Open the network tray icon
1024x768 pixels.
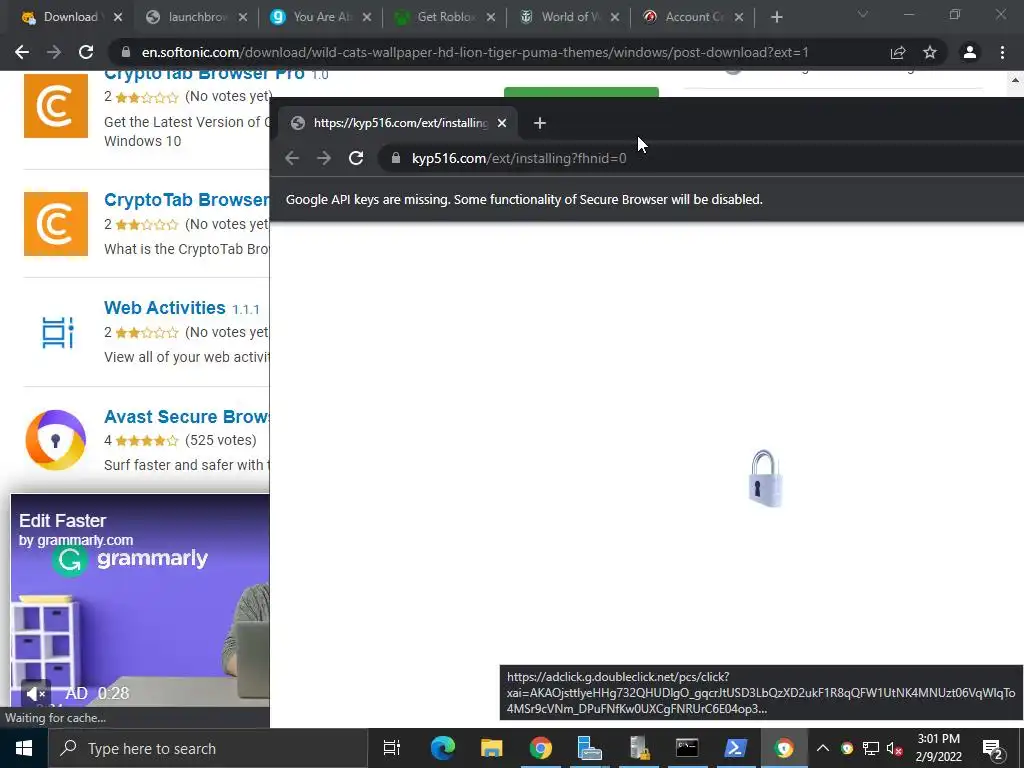[871, 748]
